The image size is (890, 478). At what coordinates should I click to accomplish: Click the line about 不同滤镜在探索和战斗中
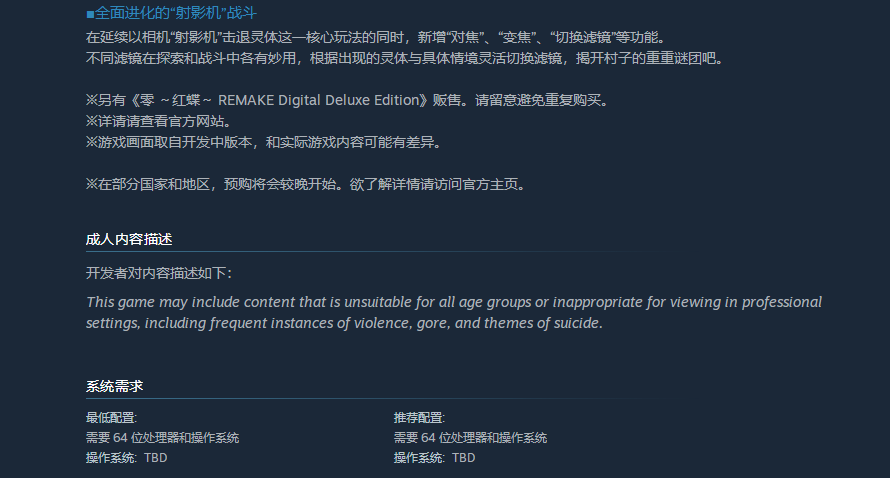pos(403,58)
